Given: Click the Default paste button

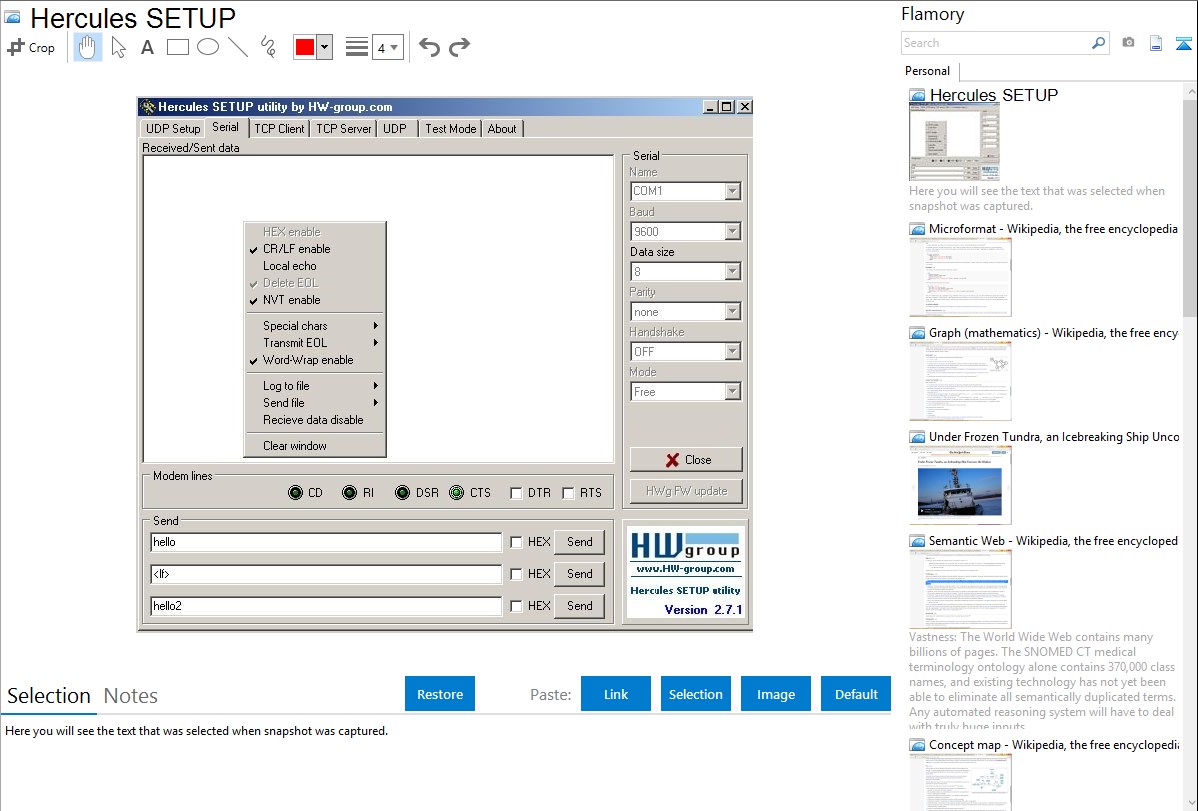Looking at the screenshot, I should pyautogui.click(x=856, y=694).
